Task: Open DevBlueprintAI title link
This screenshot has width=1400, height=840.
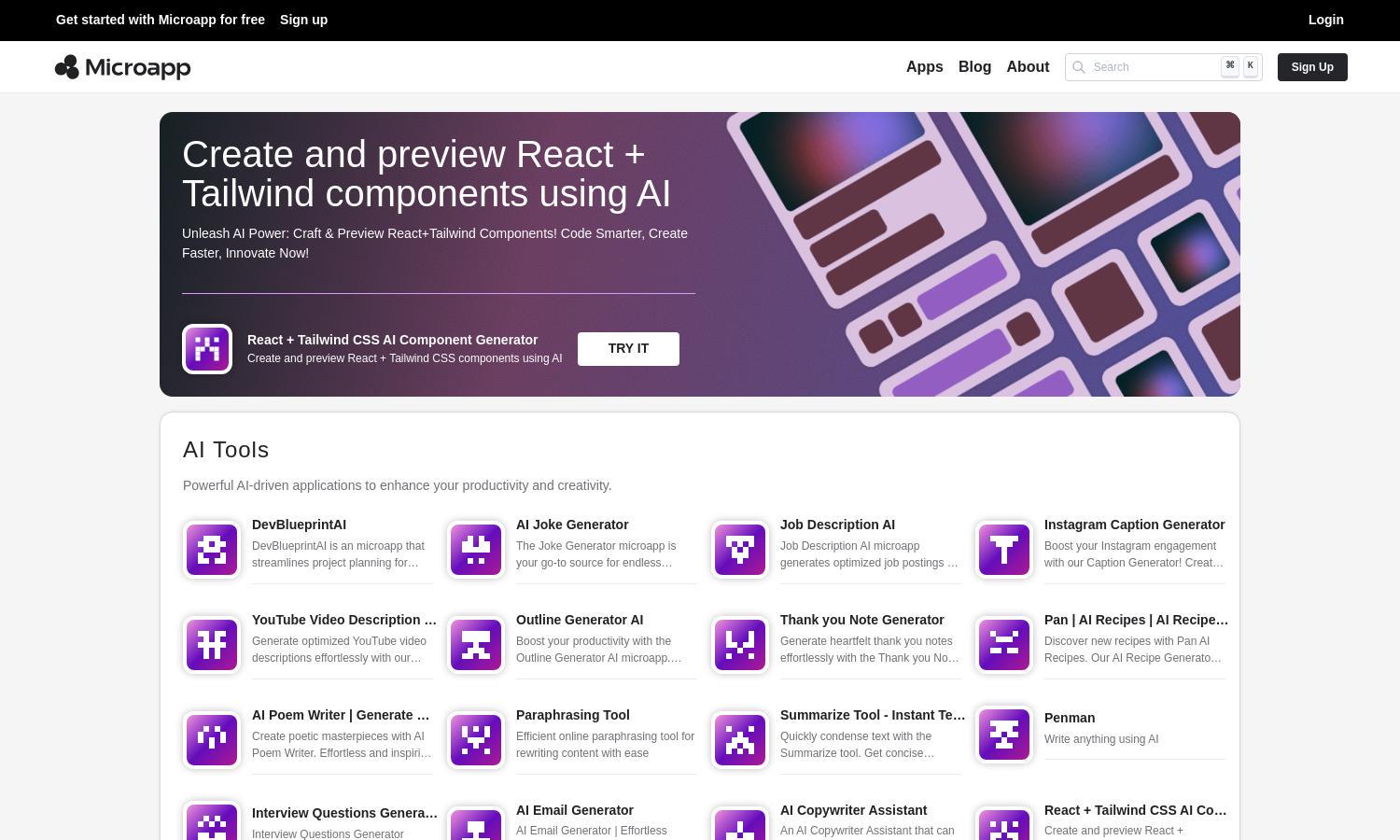Action: (299, 525)
